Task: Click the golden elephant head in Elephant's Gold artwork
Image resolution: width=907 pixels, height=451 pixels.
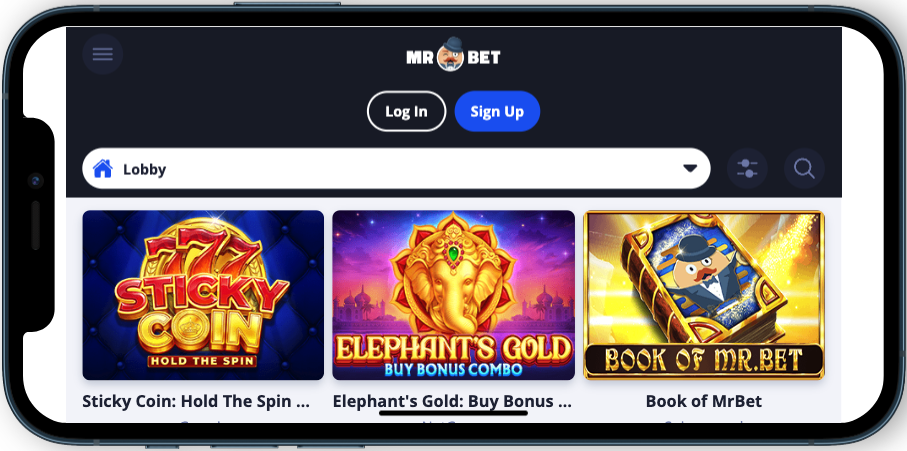Action: (x=454, y=283)
